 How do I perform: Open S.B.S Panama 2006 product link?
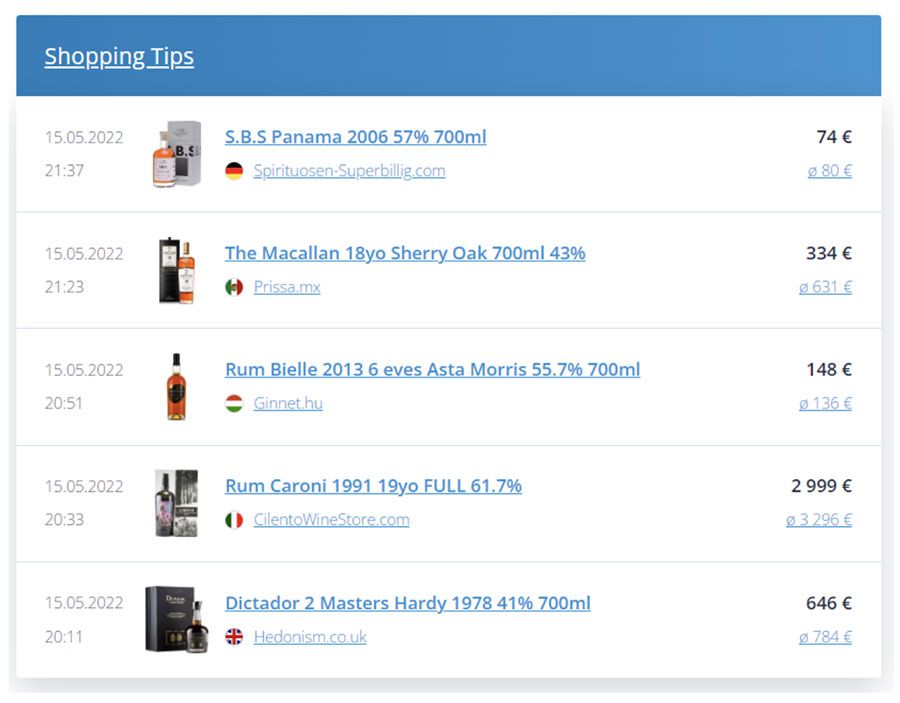tap(355, 137)
